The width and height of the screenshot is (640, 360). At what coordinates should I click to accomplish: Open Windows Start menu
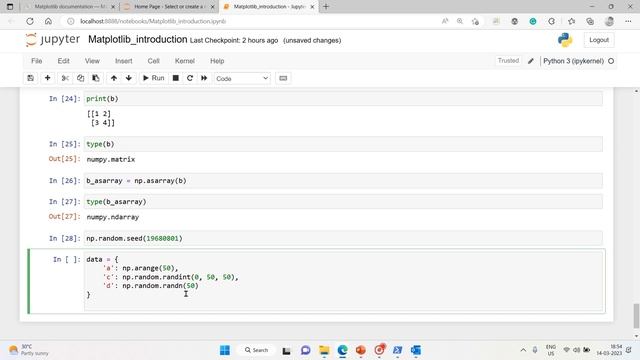(x=225, y=350)
